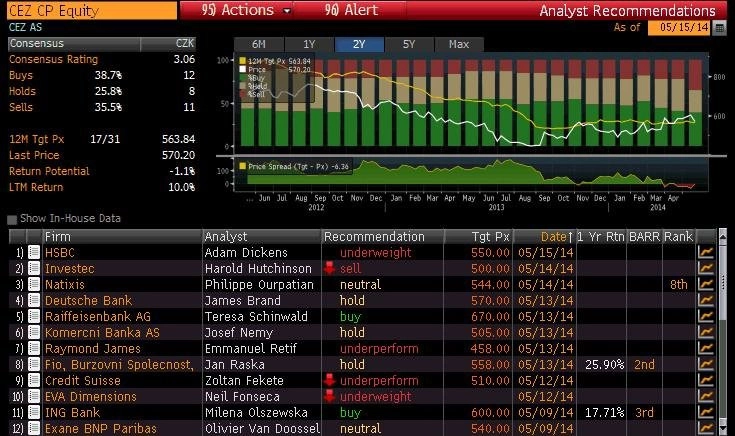Open the Credit Suisse firm link

pos(82,381)
